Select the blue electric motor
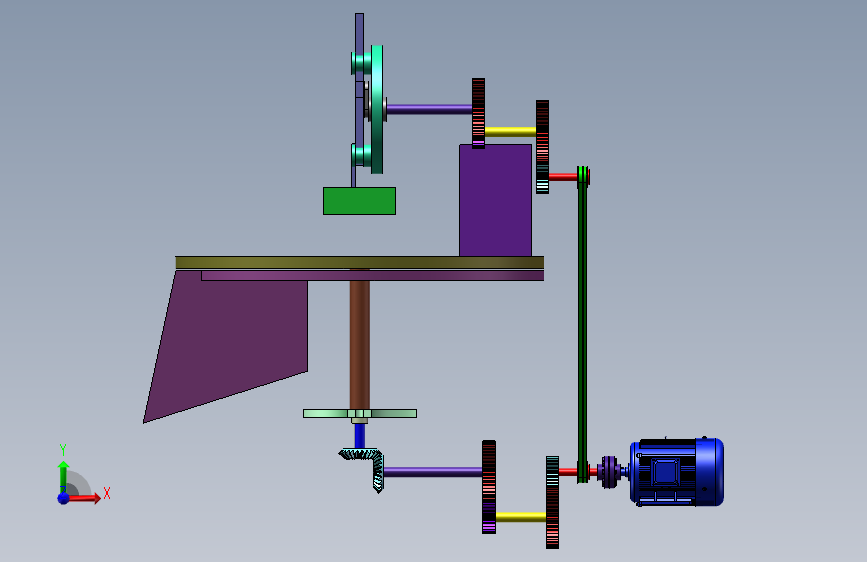 [x=677, y=471]
